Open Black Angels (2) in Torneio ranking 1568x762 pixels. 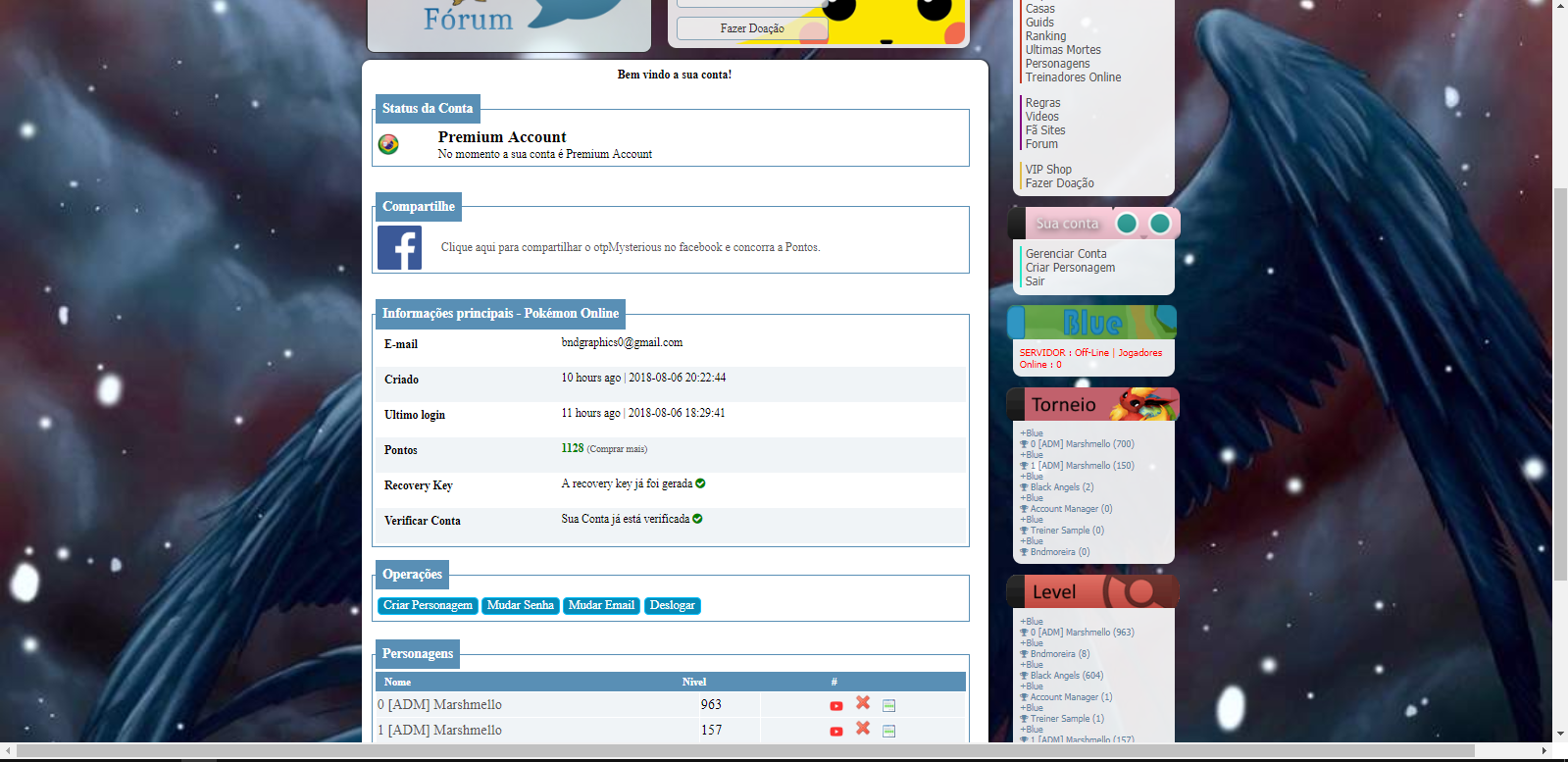tap(1062, 487)
